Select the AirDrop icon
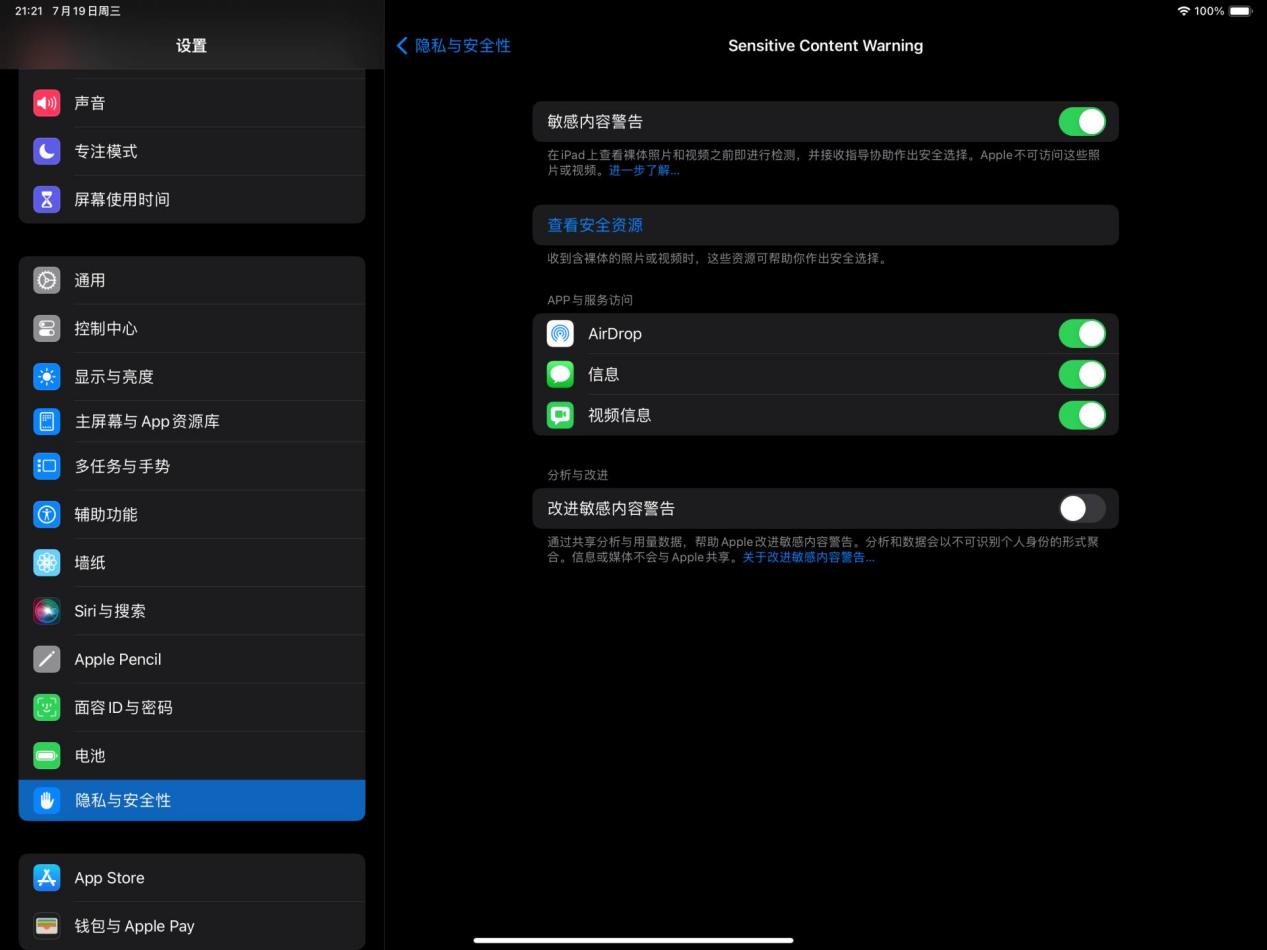 [560, 333]
